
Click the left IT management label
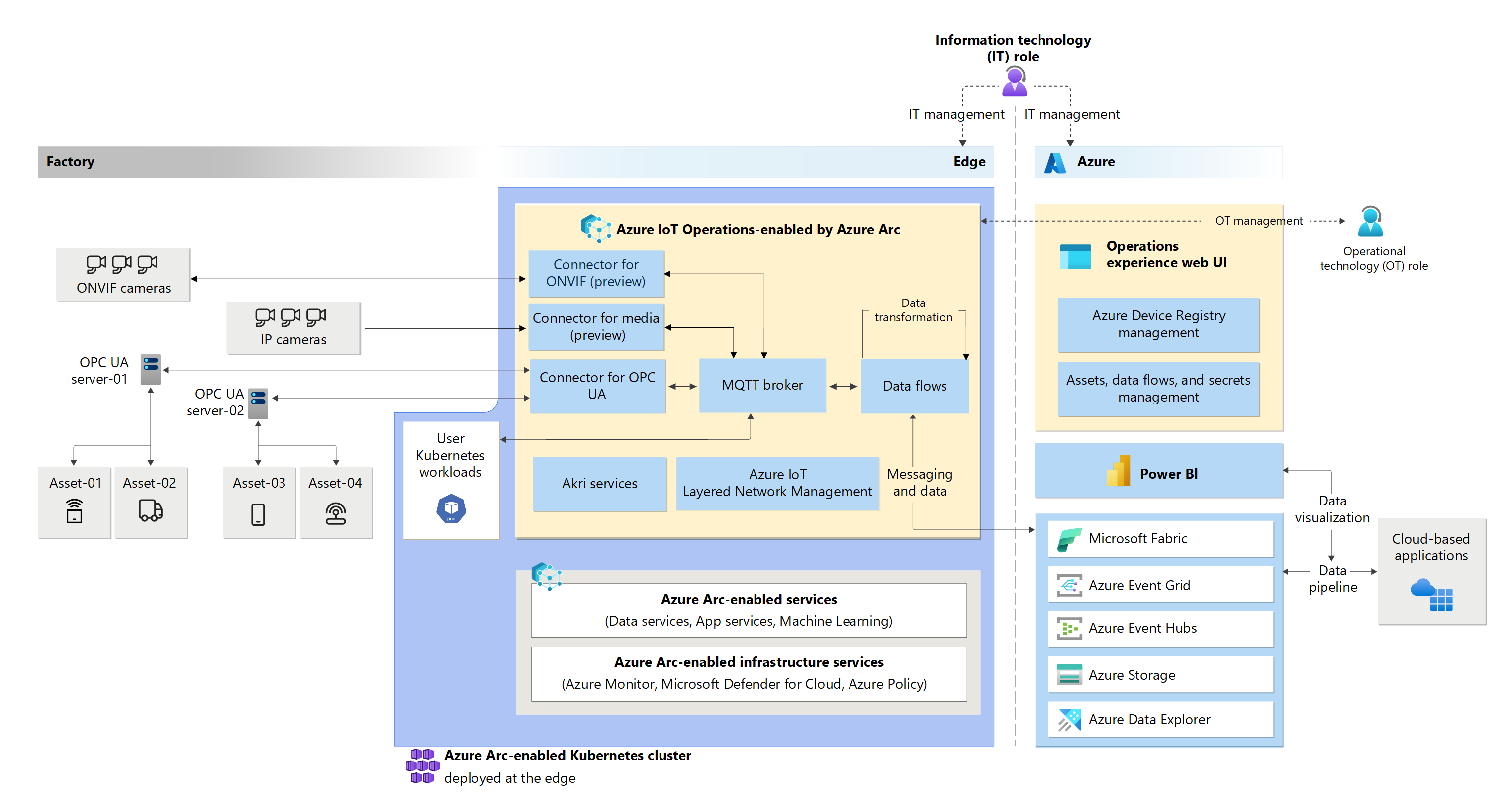(956, 114)
